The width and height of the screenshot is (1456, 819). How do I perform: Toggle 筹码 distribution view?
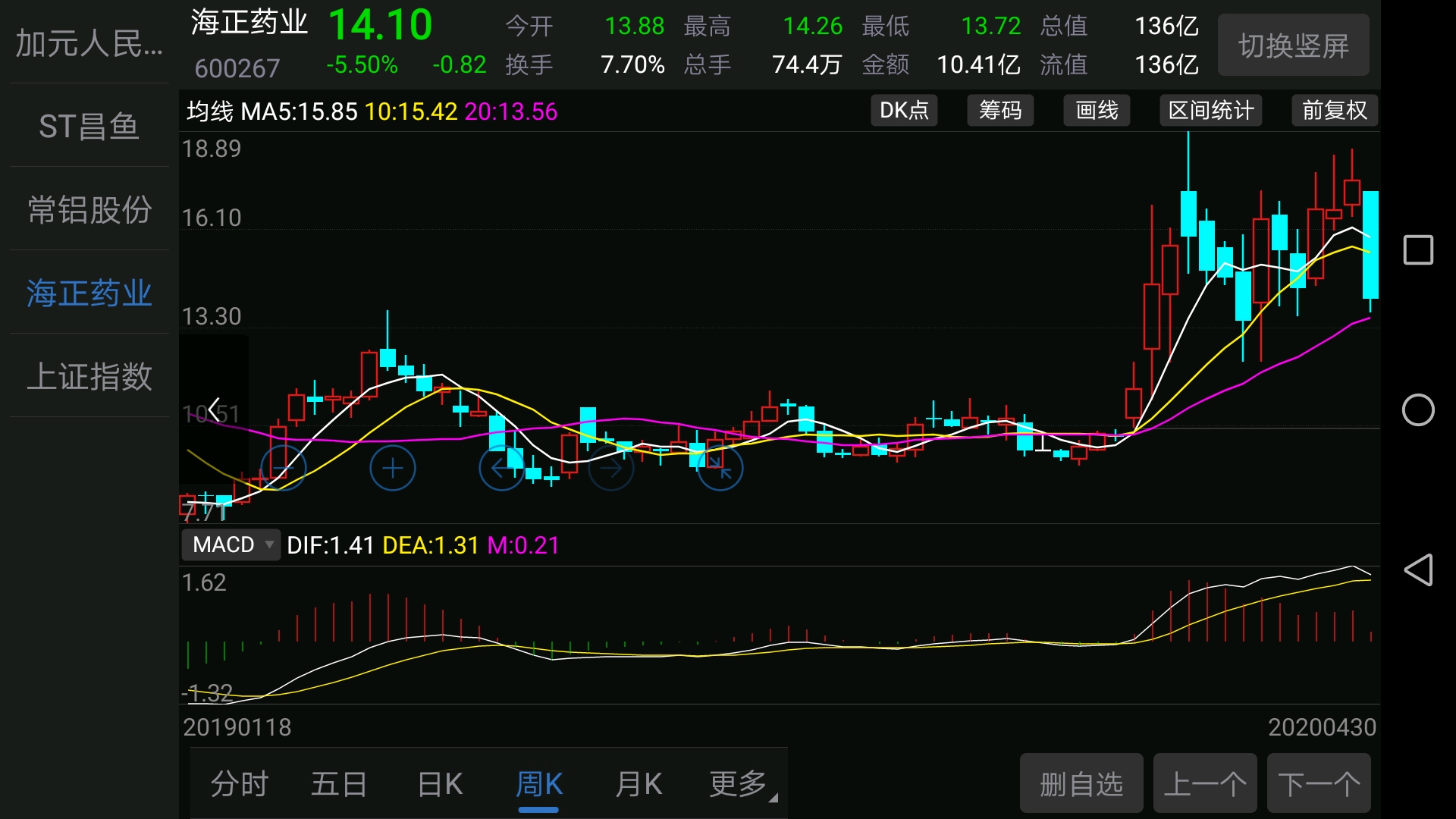[1000, 111]
